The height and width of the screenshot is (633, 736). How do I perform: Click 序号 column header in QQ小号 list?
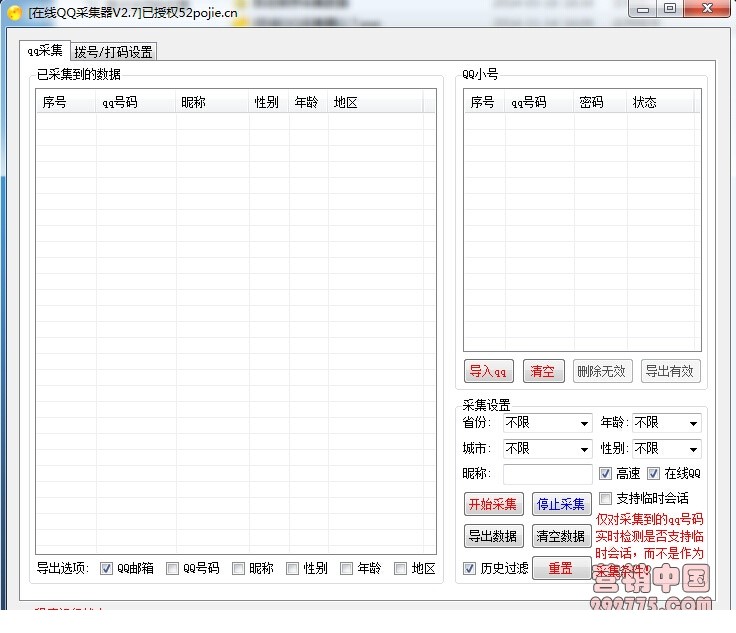click(x=484, y=102)
